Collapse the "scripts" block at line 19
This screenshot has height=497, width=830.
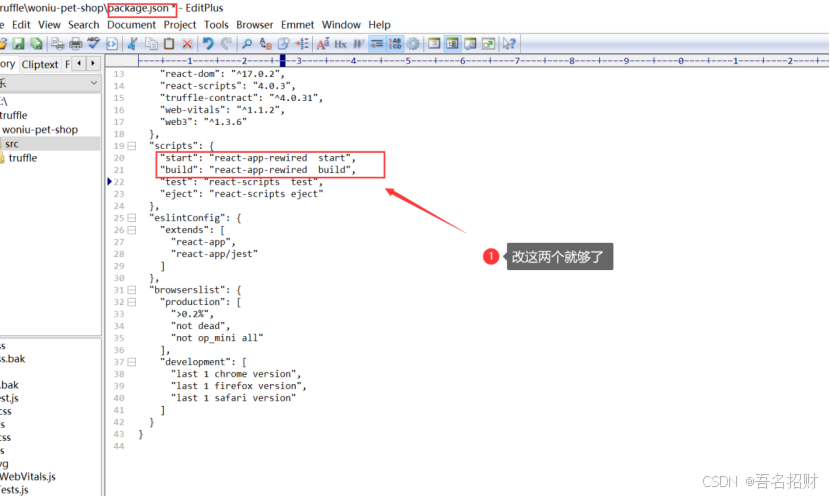[132, 146]
